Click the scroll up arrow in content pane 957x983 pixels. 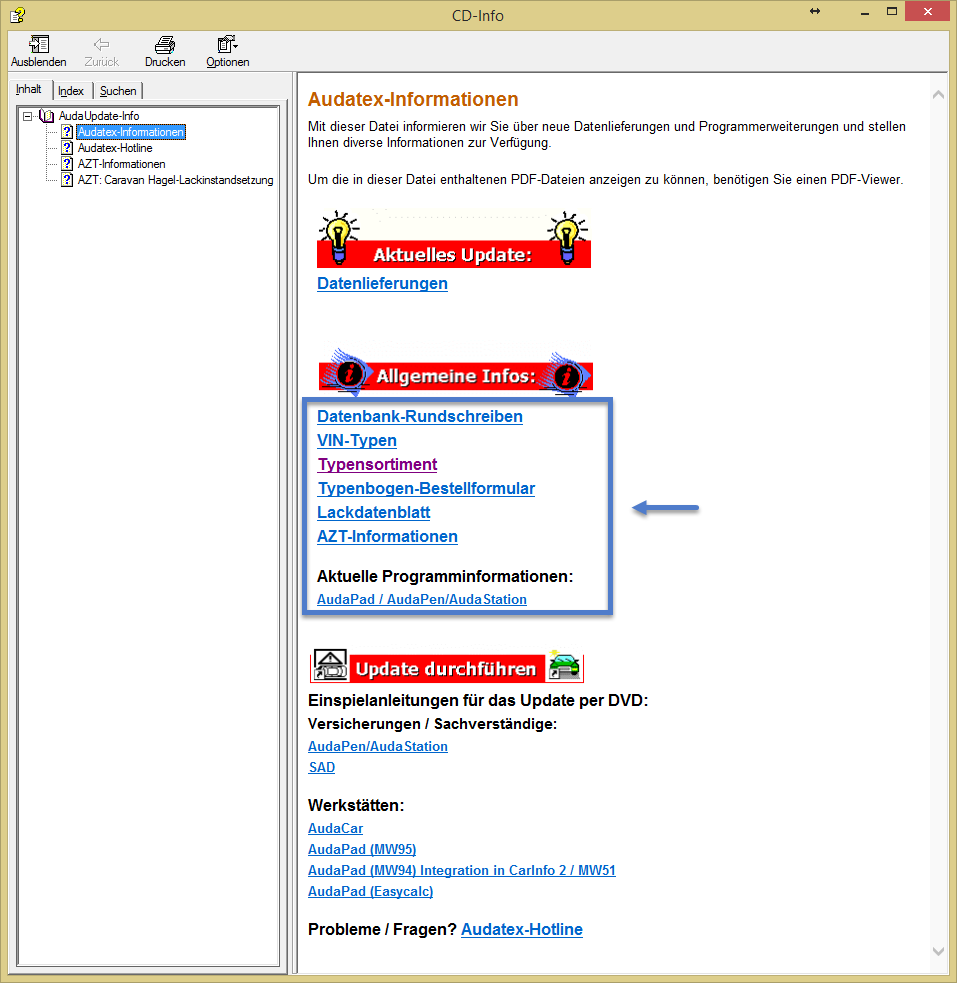coord(938,95)
